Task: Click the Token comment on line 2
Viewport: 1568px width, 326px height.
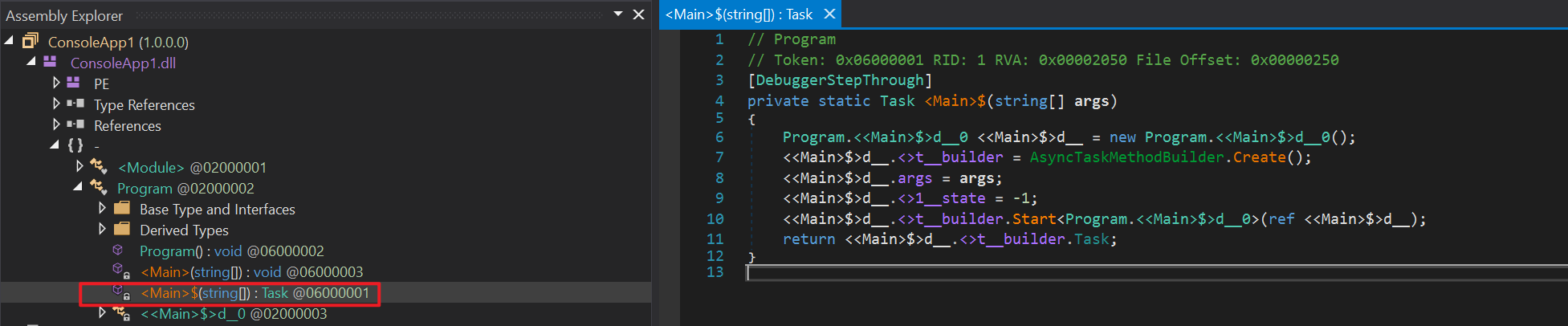Action: coord(1043,59)
